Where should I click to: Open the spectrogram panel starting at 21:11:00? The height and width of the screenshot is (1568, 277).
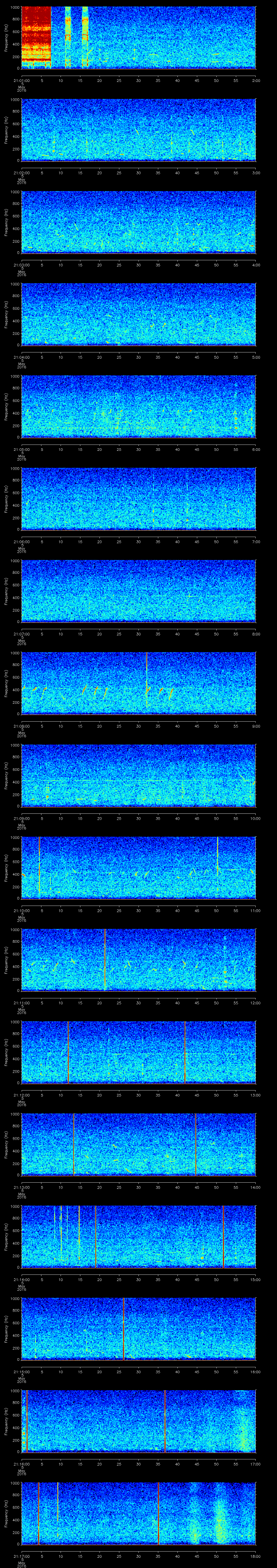(138, 960)
